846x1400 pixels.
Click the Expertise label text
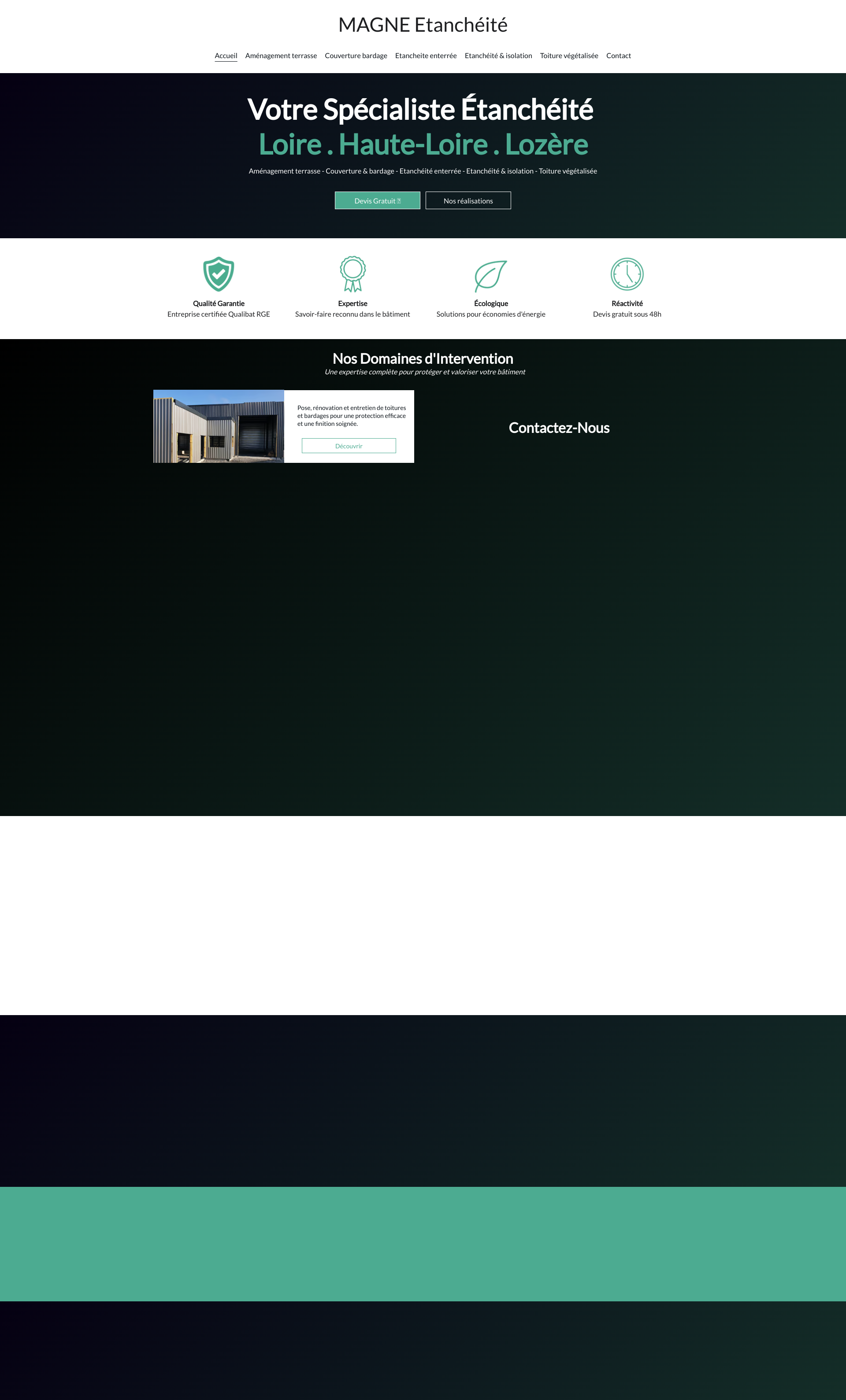352,303
